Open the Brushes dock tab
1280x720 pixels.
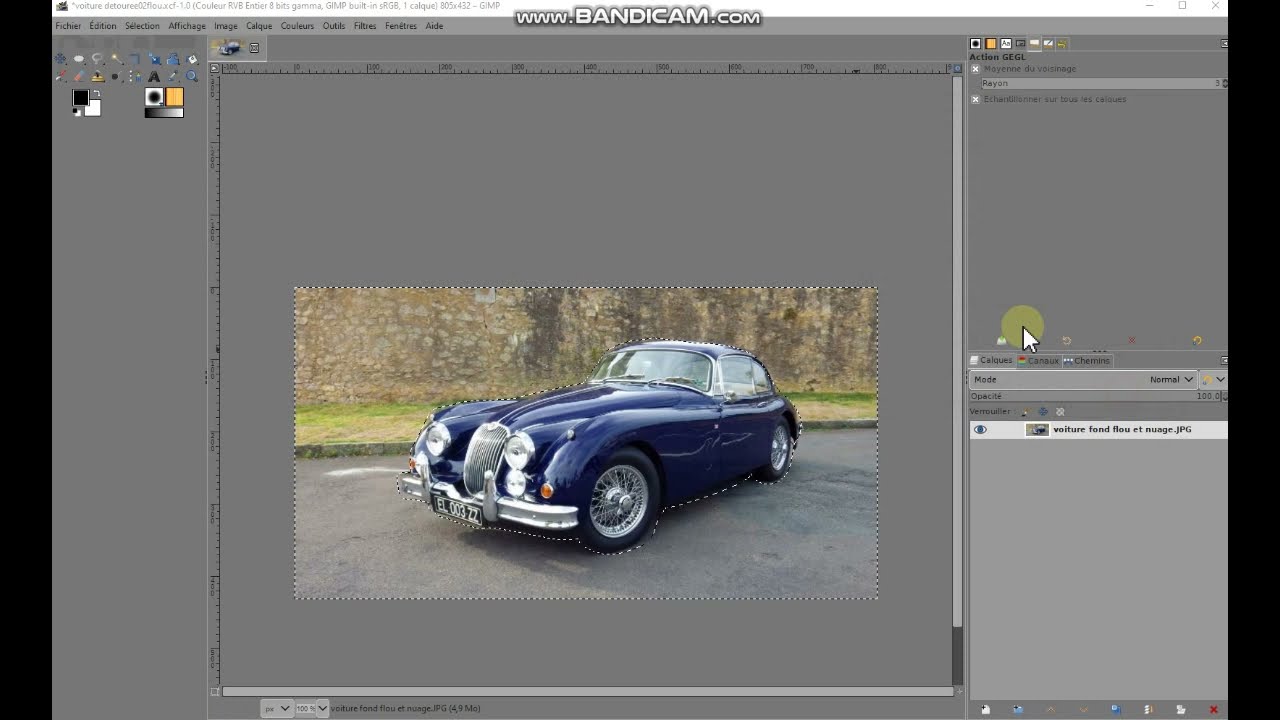[x=975, y=44]
